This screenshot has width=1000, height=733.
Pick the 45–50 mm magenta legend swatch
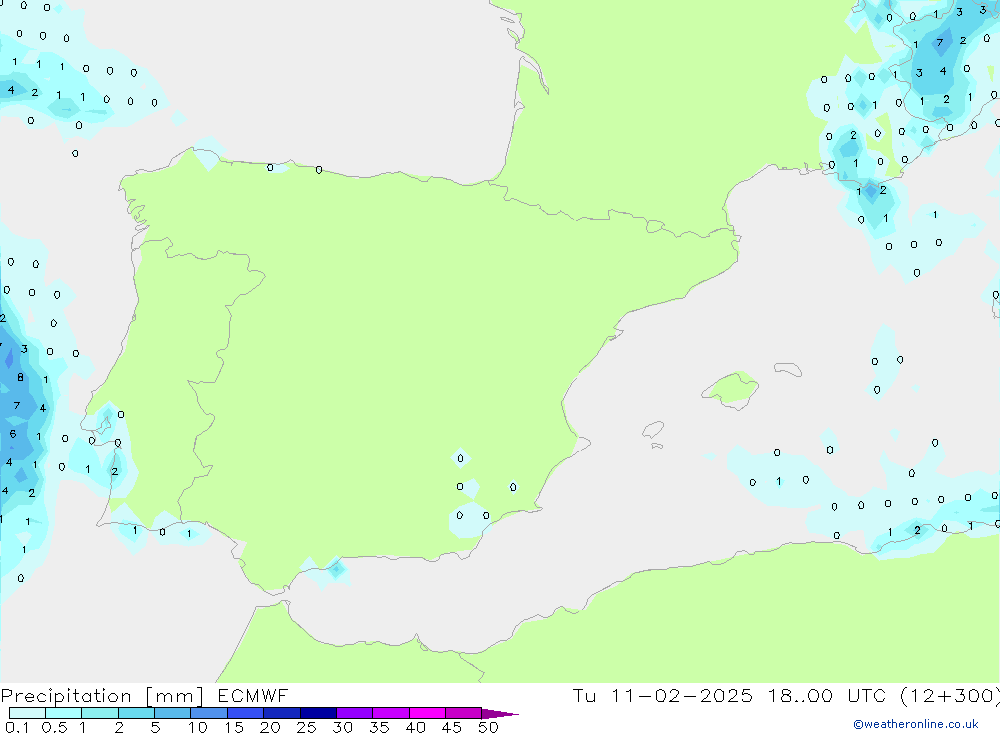click(x=463, y=714)
